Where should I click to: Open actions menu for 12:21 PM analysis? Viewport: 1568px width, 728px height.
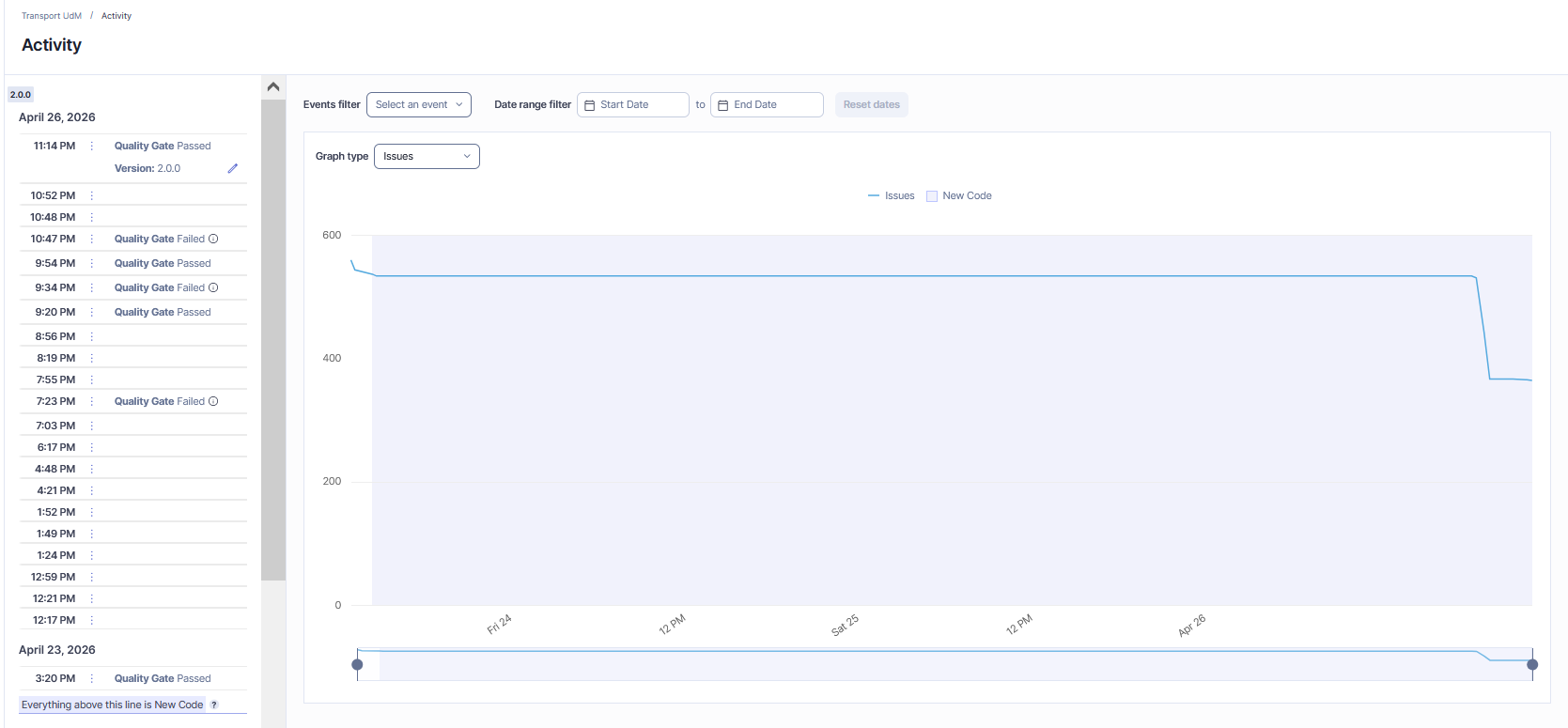[x=91, y=598]
